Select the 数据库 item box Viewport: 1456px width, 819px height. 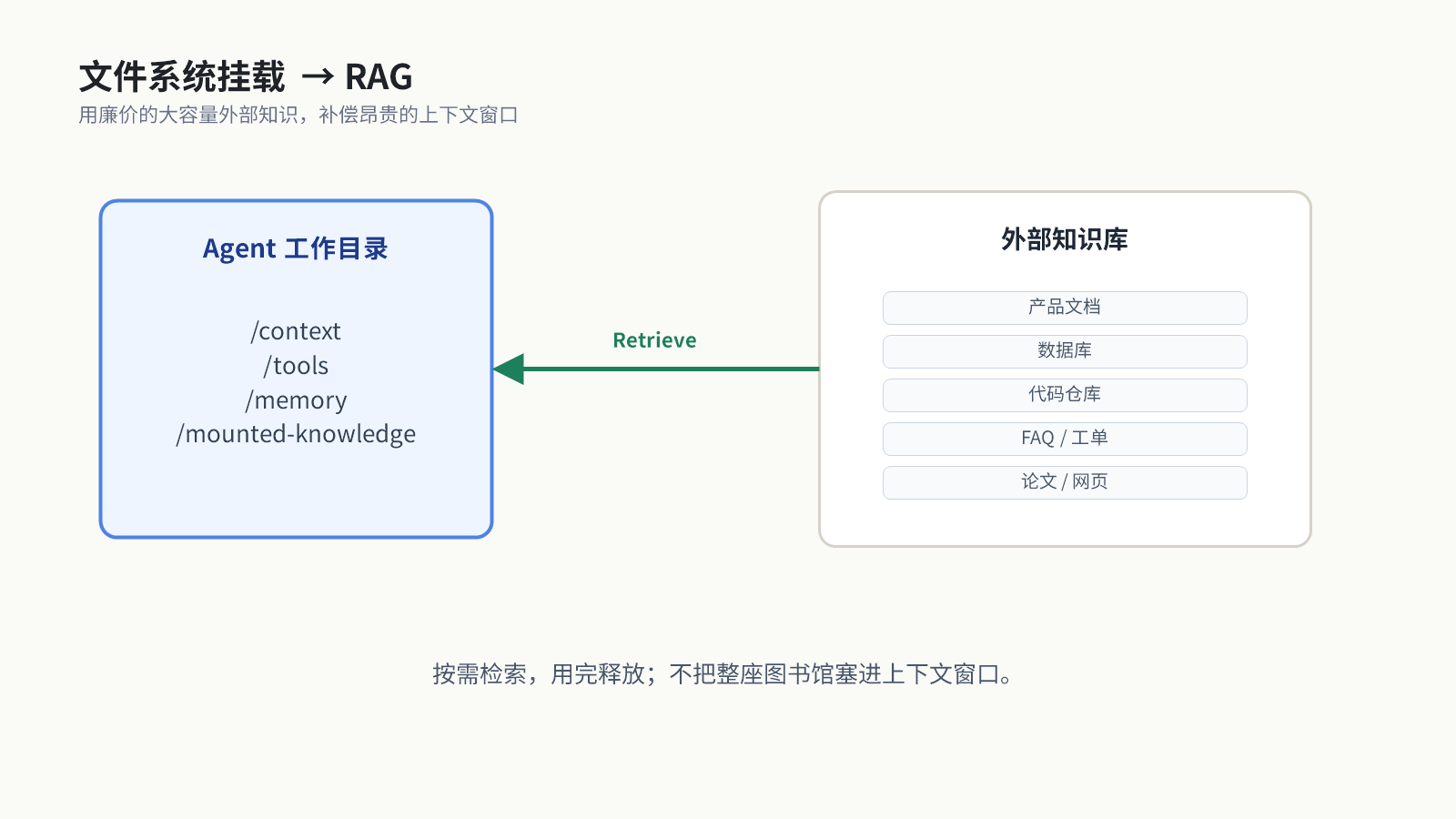pos(1065,351)
